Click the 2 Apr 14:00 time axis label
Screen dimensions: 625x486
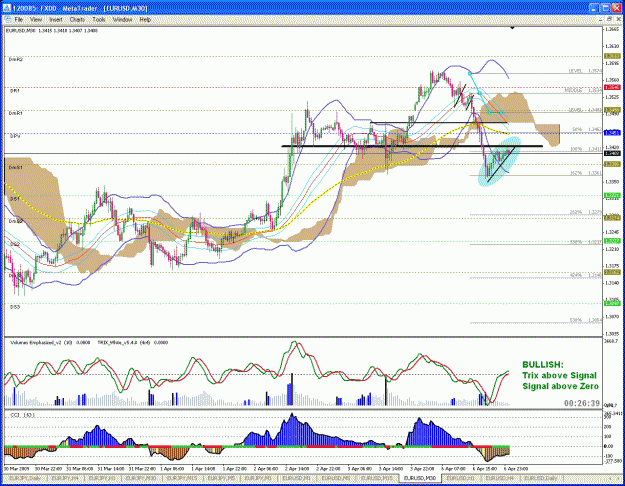[x=296, y=469]
